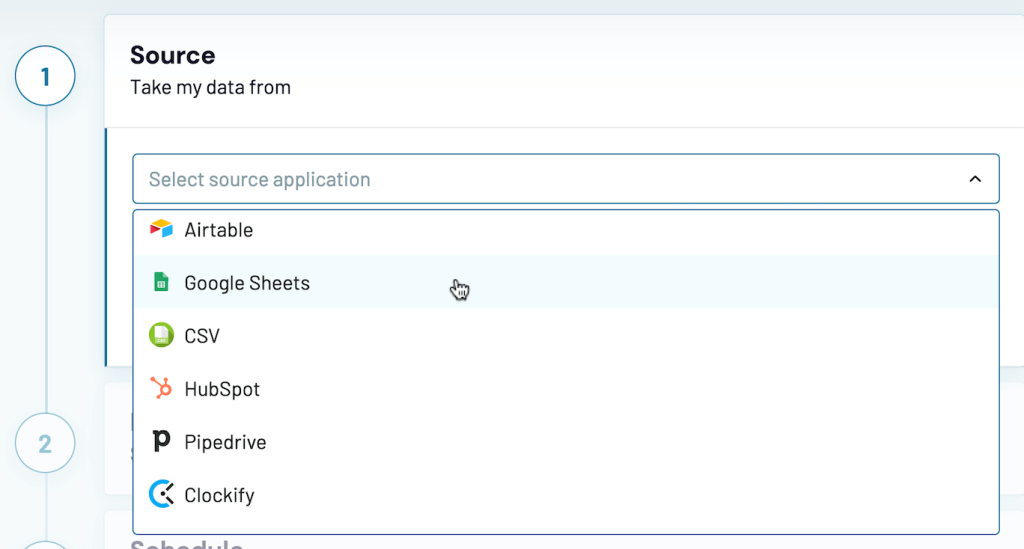Click the Google Sheets green icon

coord(161,282)
